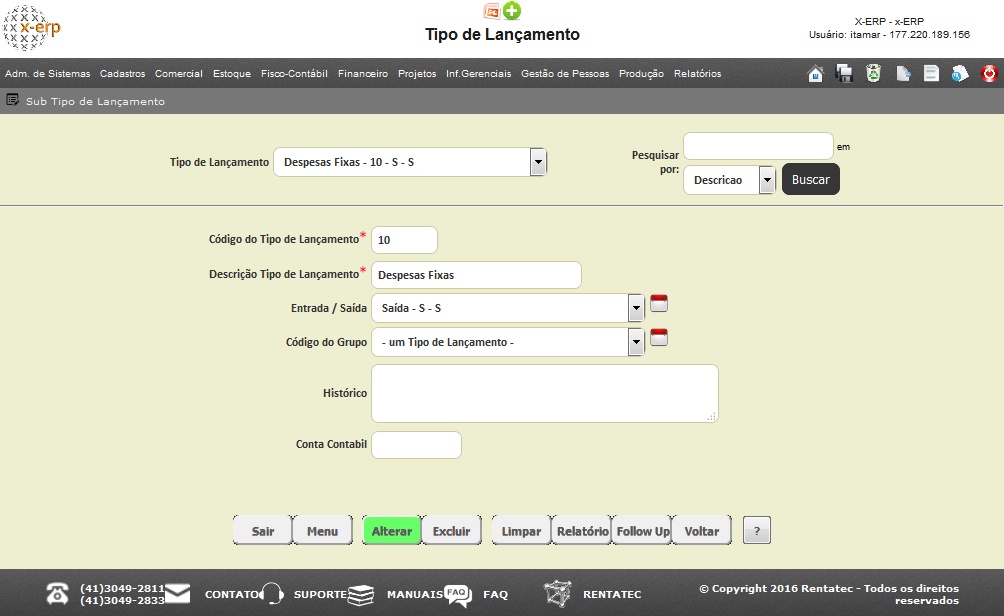Viewport: 1004px width, 616px height.
Task: Click the MANUAIS footer link
Action: [416, 594]
